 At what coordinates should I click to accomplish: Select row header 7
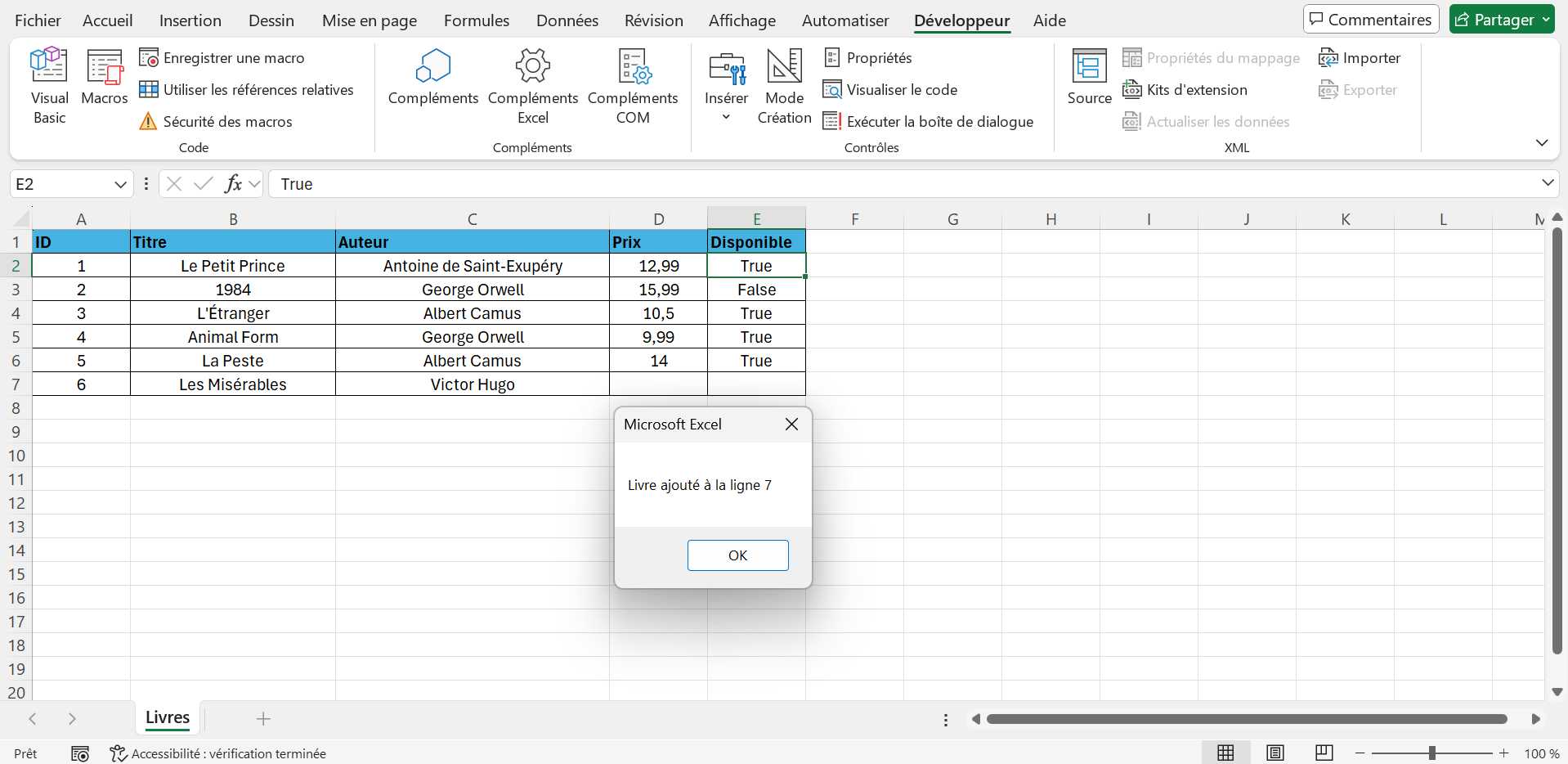16,384
